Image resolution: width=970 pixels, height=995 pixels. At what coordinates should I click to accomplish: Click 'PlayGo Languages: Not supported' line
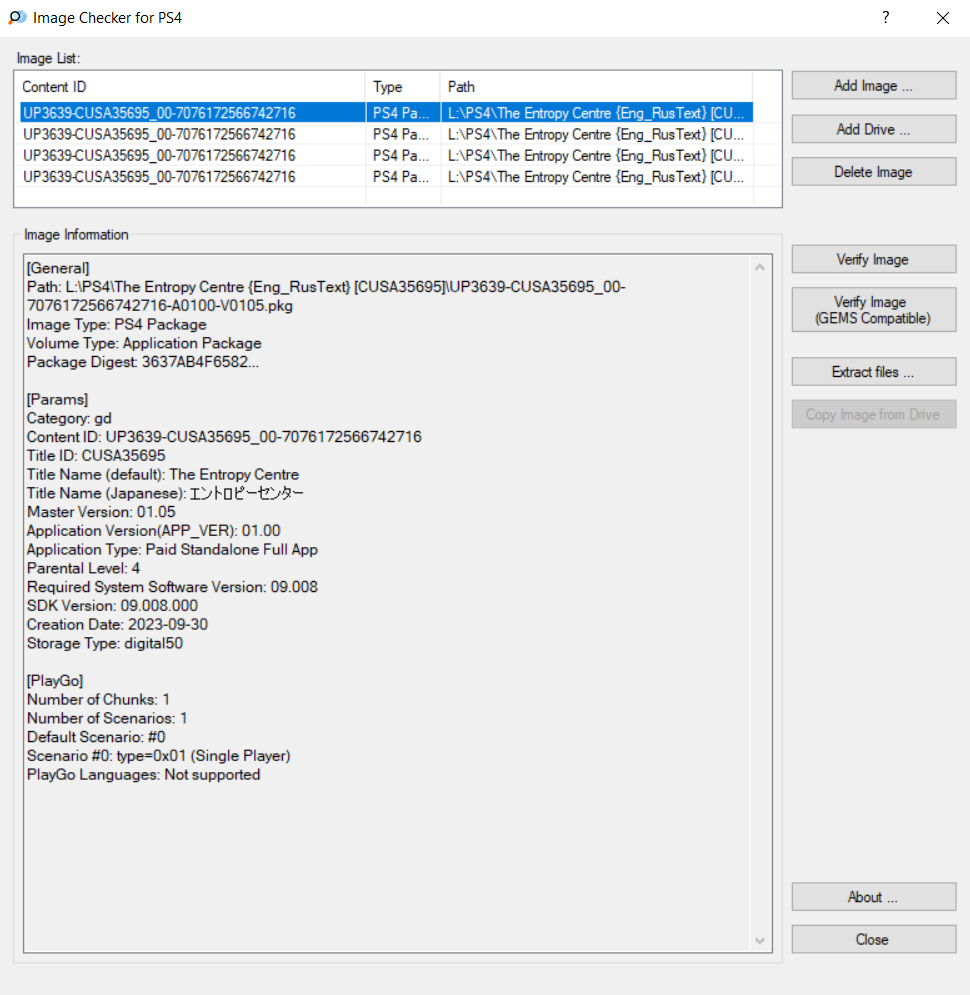click(x=143, y=775)
